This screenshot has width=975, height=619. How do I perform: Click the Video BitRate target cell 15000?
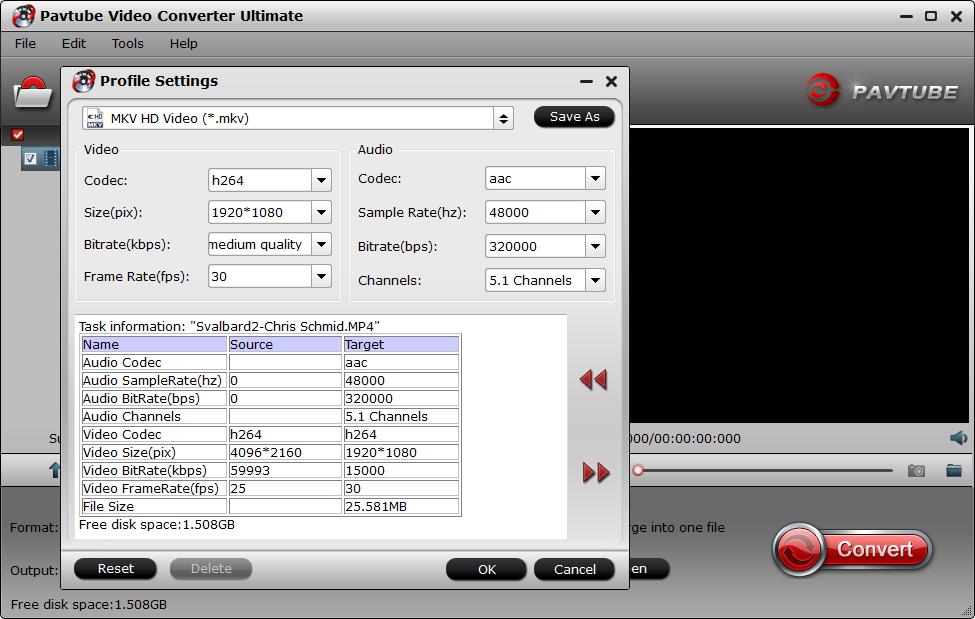pyautogui.click(x=400, y=470)
